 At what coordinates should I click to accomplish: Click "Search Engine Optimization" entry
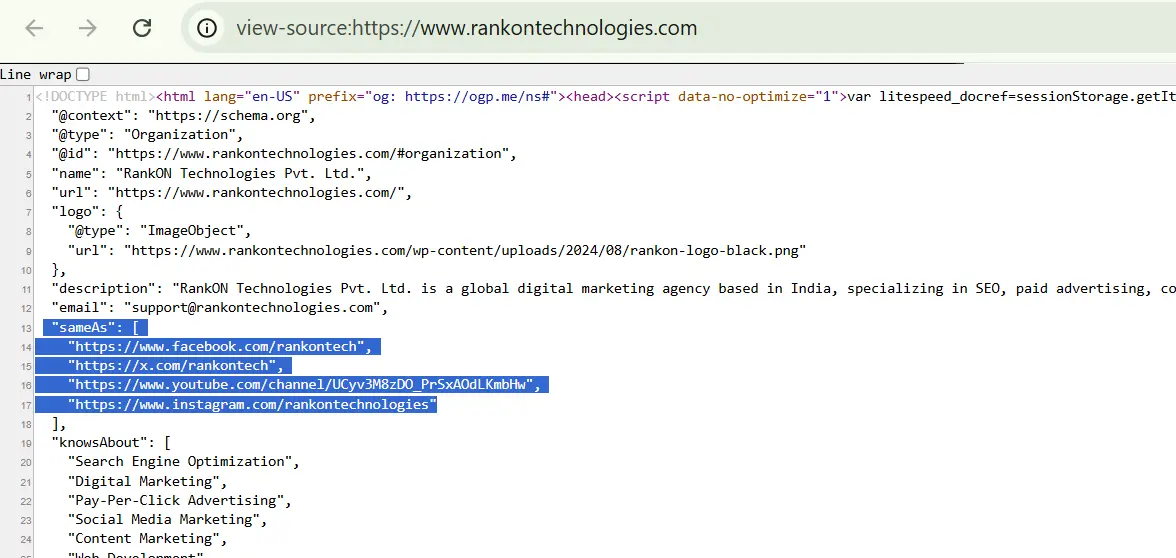[184, 462]
